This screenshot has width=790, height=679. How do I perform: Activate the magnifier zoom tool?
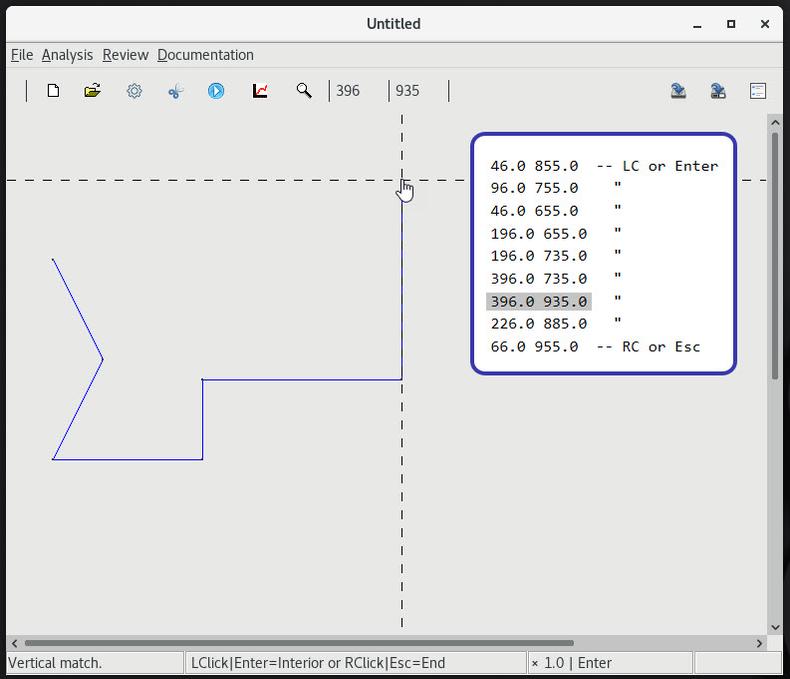304,91
